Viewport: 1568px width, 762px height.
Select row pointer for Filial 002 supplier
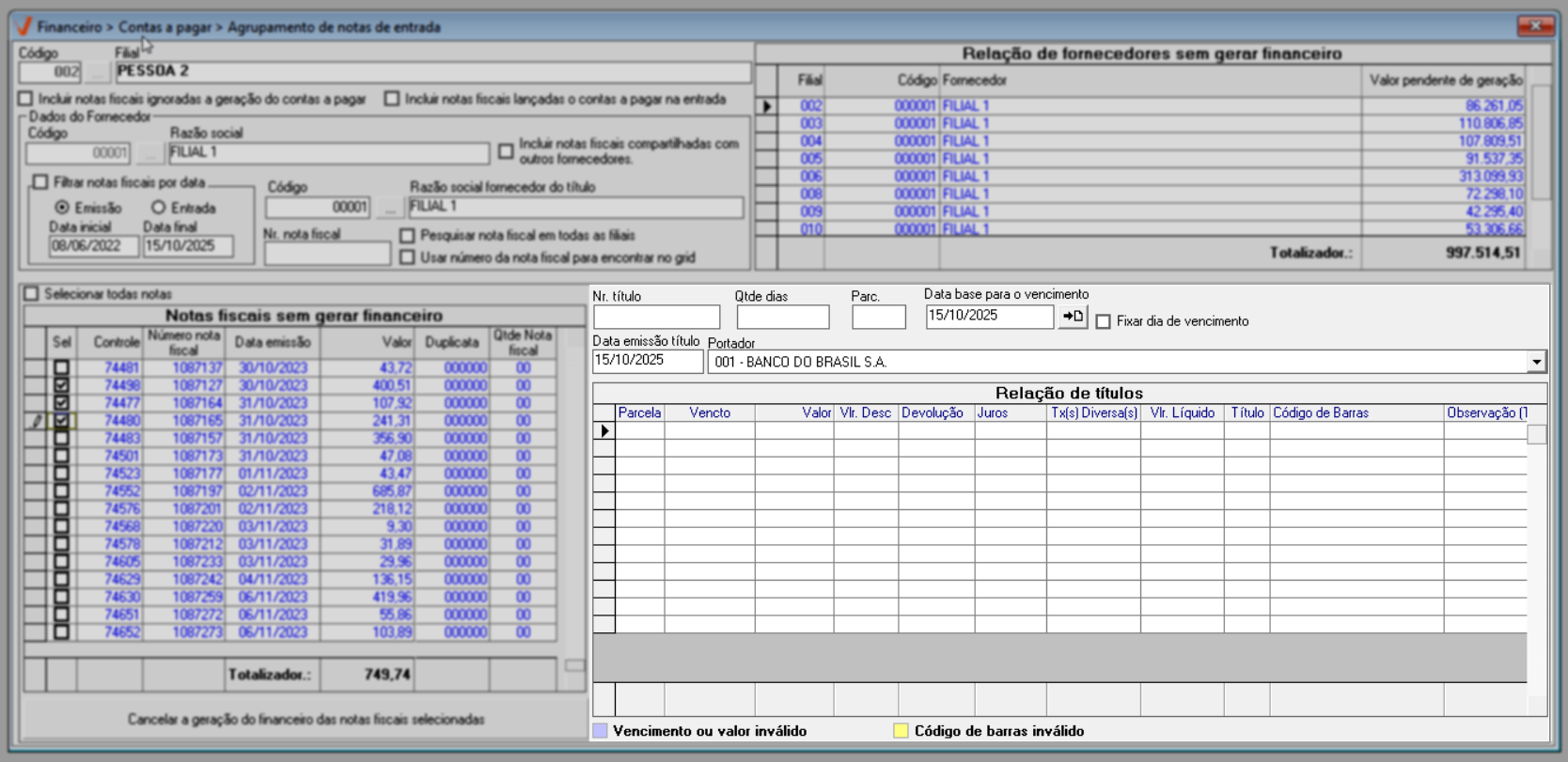click(x=767, y=106)
